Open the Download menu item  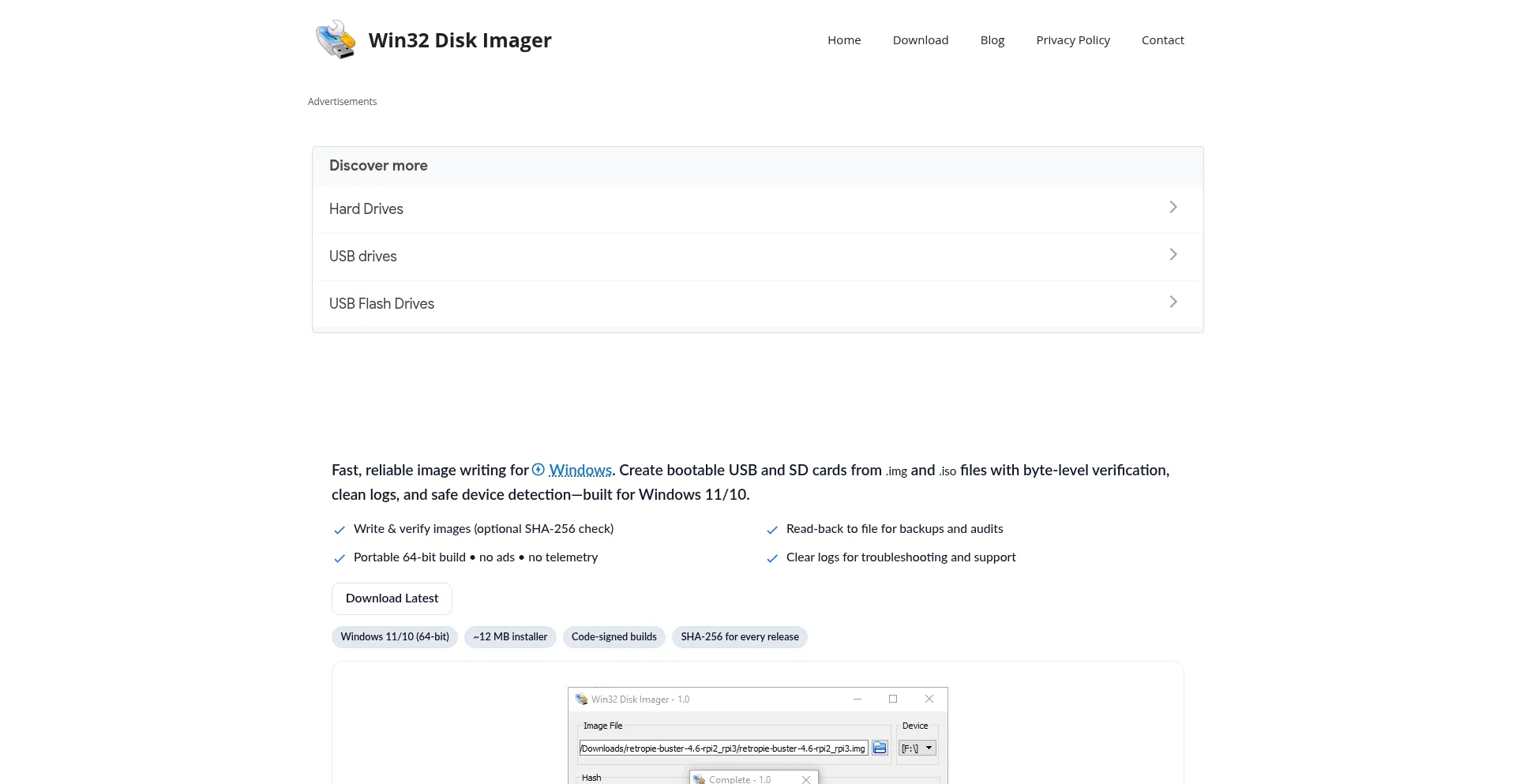pos(921,40)
